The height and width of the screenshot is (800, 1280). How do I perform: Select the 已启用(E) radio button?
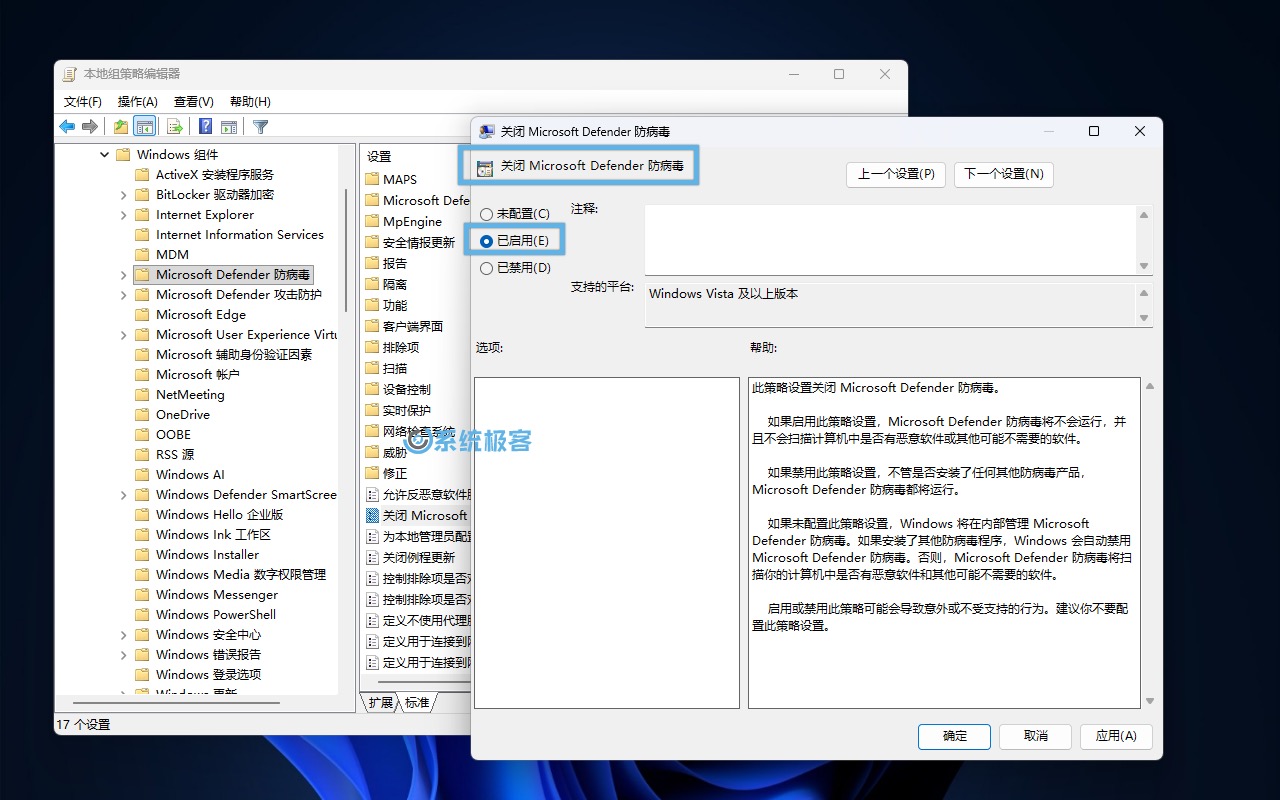(x=486, y=241)
